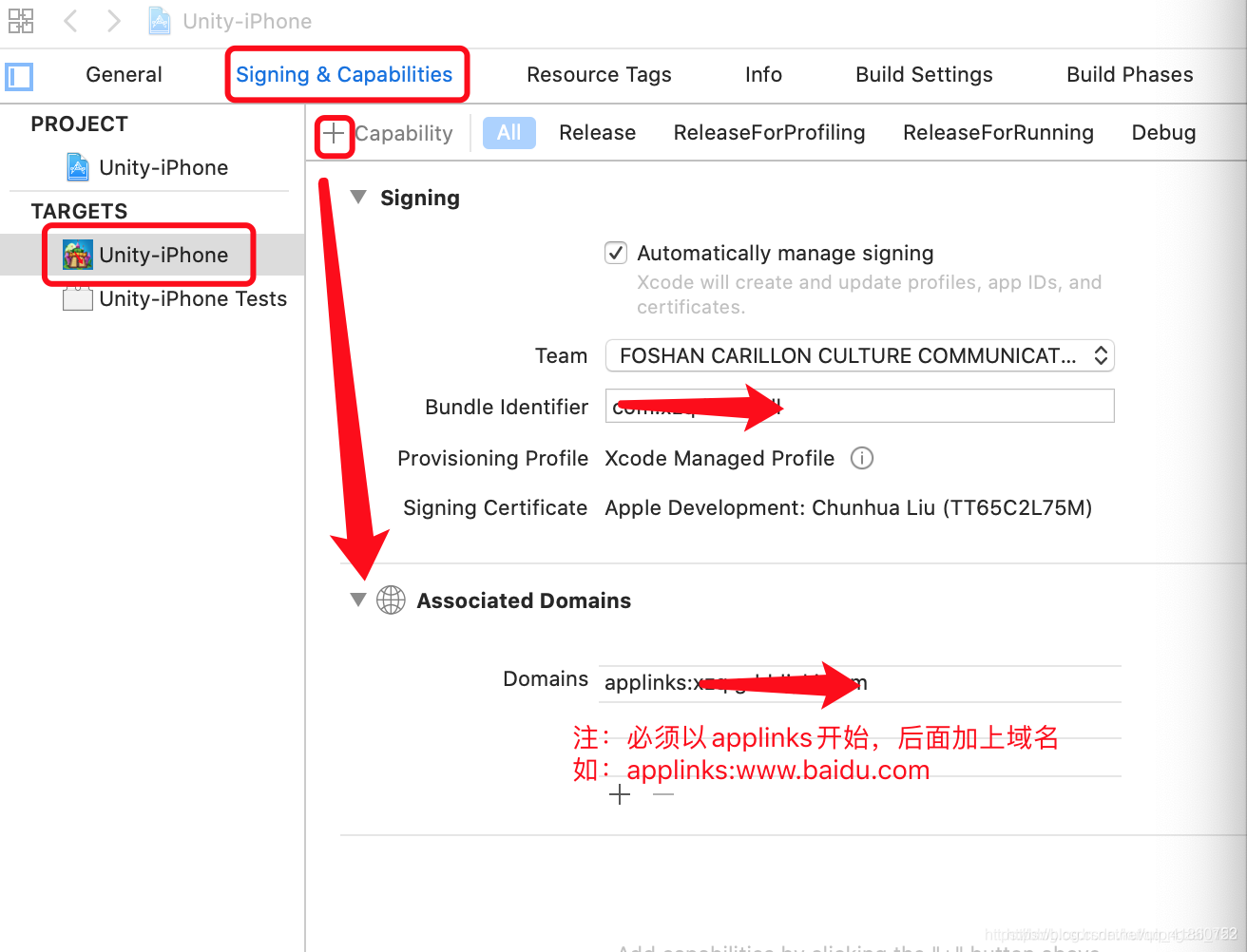Select the ReleaseForRunning configuration
Image resolution: width=1247 pixels, height=952 pixels.
[998, 133]
